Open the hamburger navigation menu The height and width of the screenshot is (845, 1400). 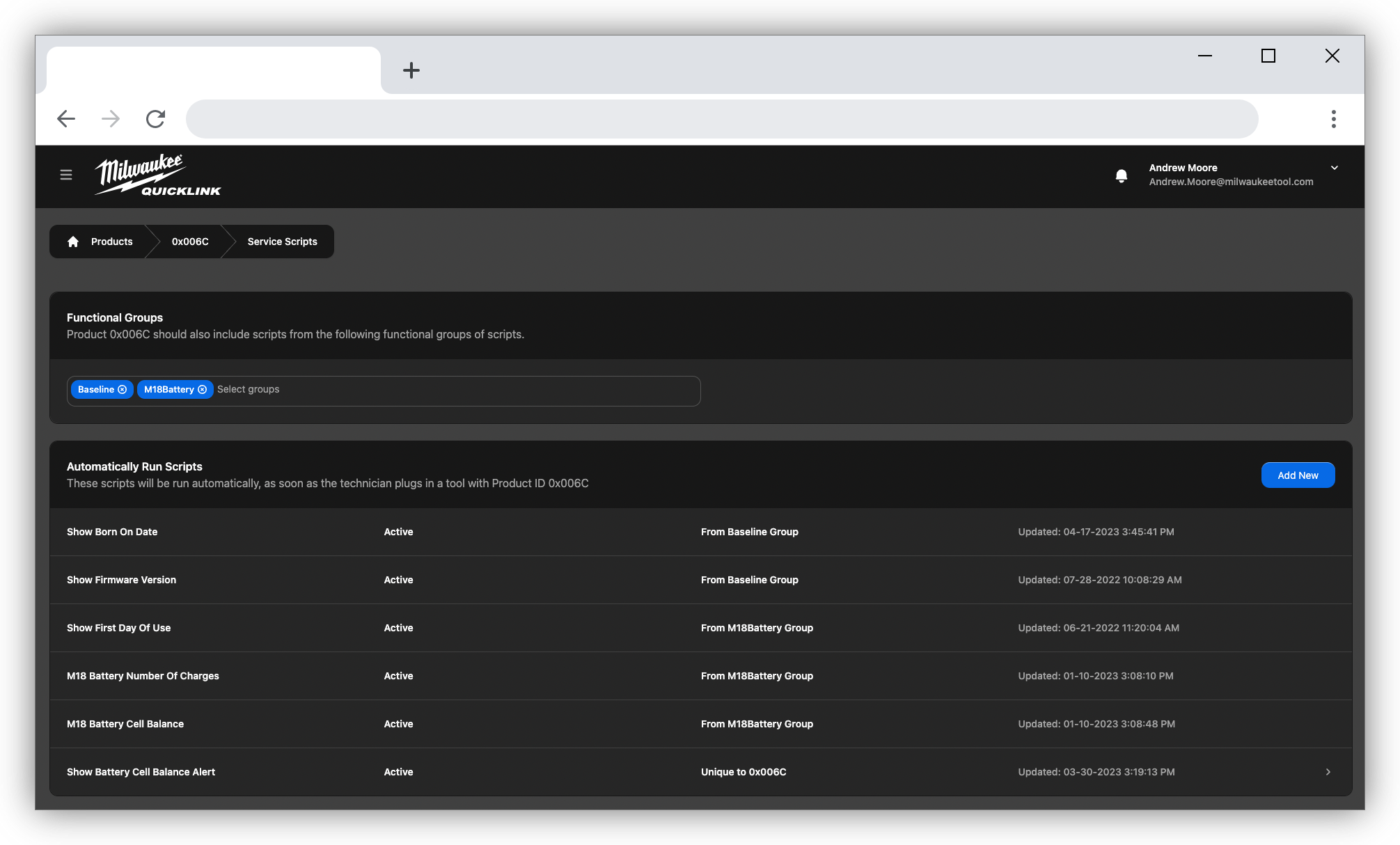click(x=66, y=175)
